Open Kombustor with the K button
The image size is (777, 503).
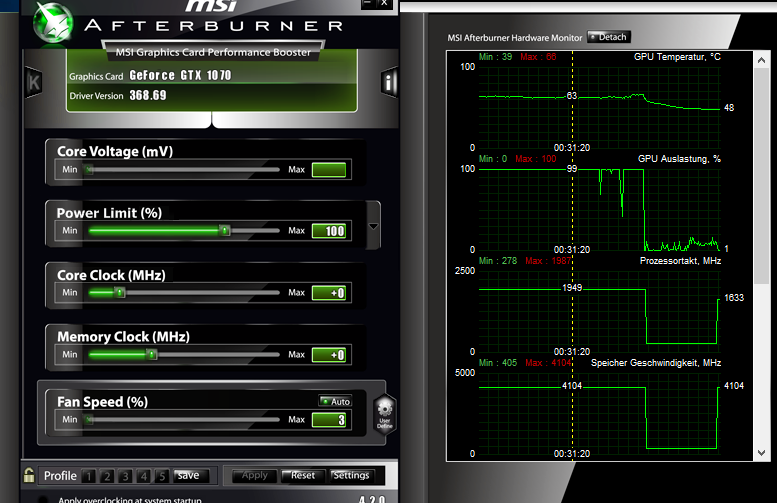34,82
